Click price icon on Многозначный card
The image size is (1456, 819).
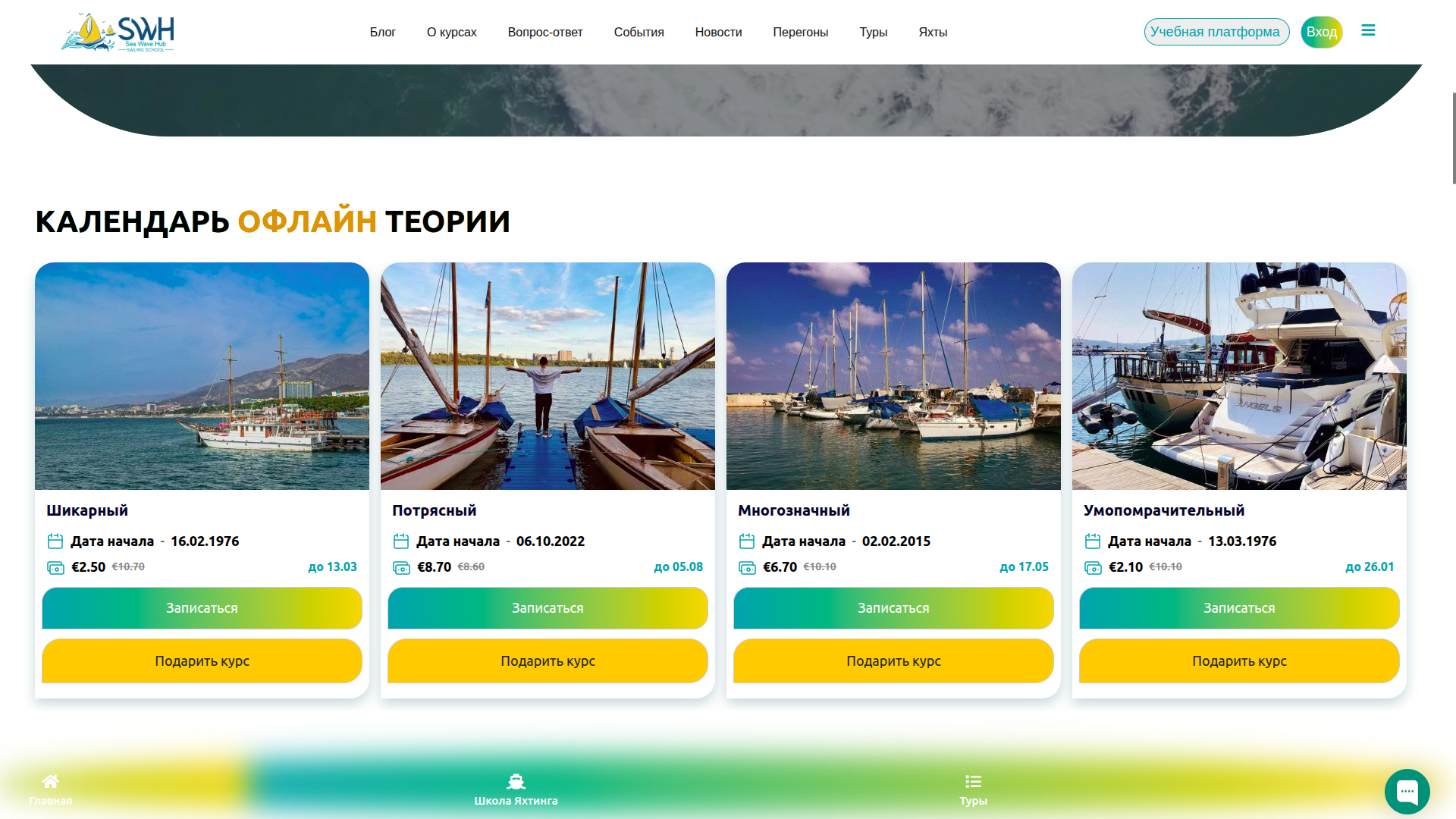click(747, 567)
